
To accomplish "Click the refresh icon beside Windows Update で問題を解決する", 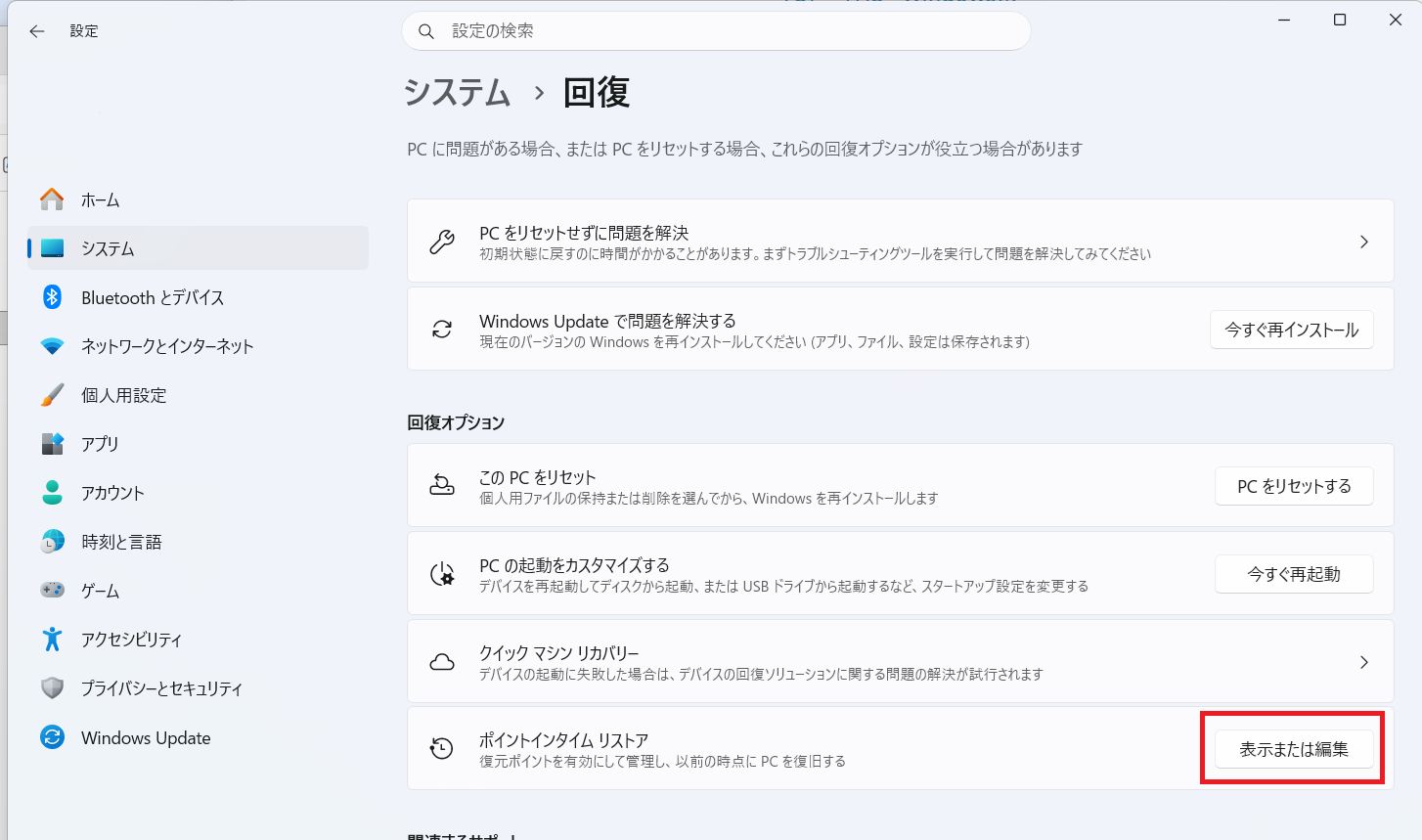I will coord(442,330).
